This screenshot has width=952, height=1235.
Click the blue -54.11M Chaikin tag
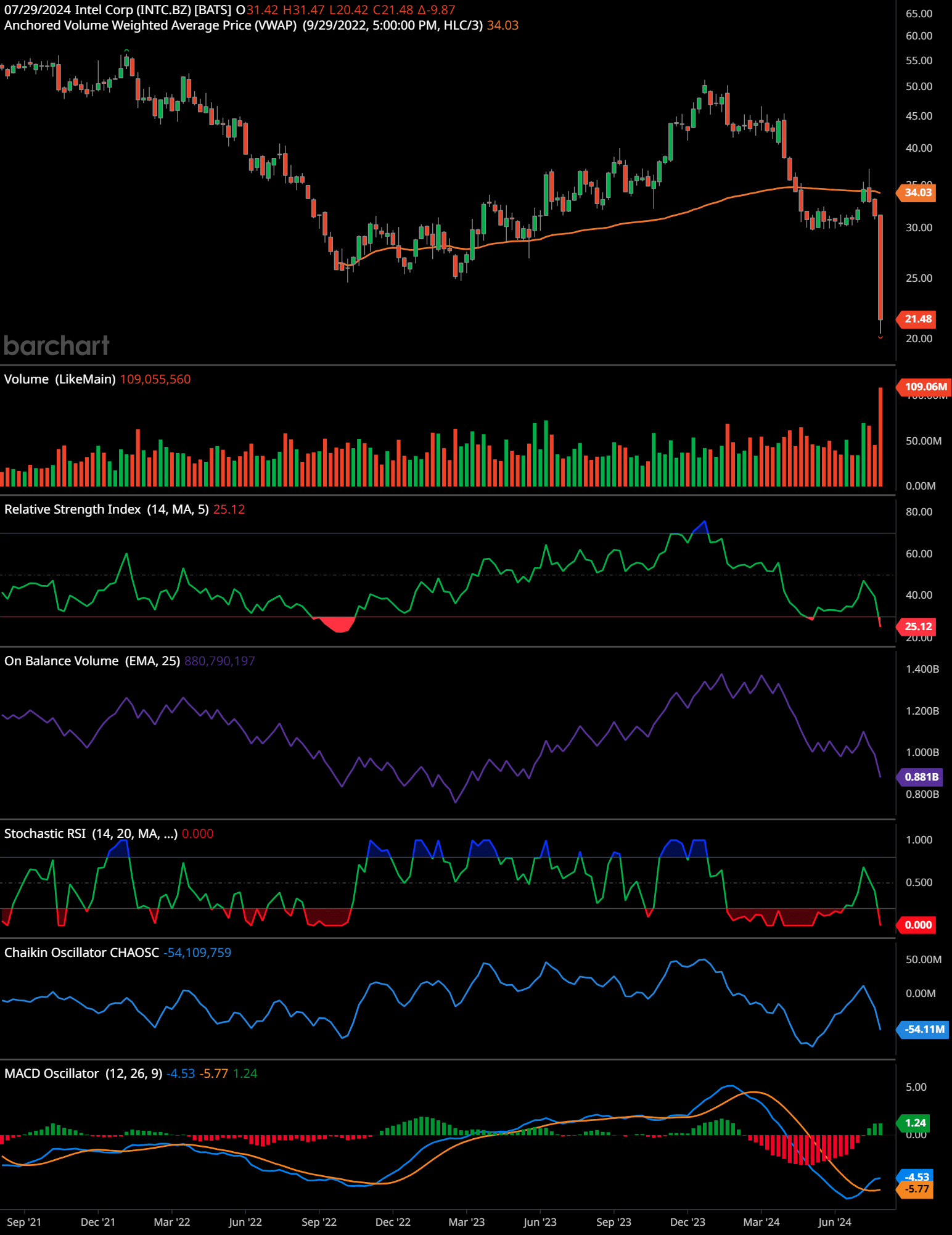(924, 1029)
